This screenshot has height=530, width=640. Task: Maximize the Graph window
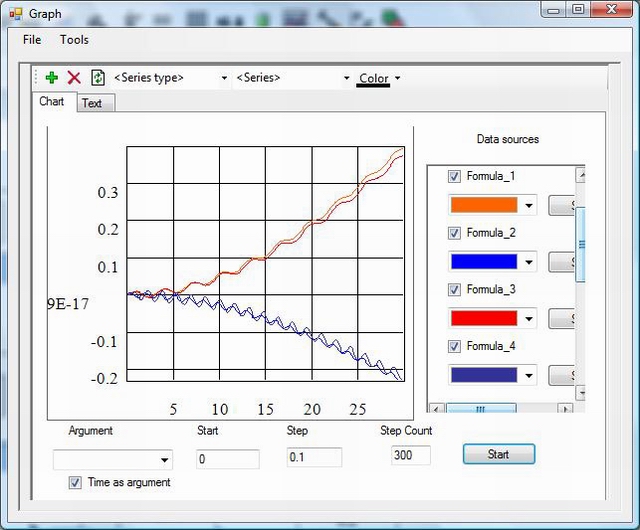[578, 9]
